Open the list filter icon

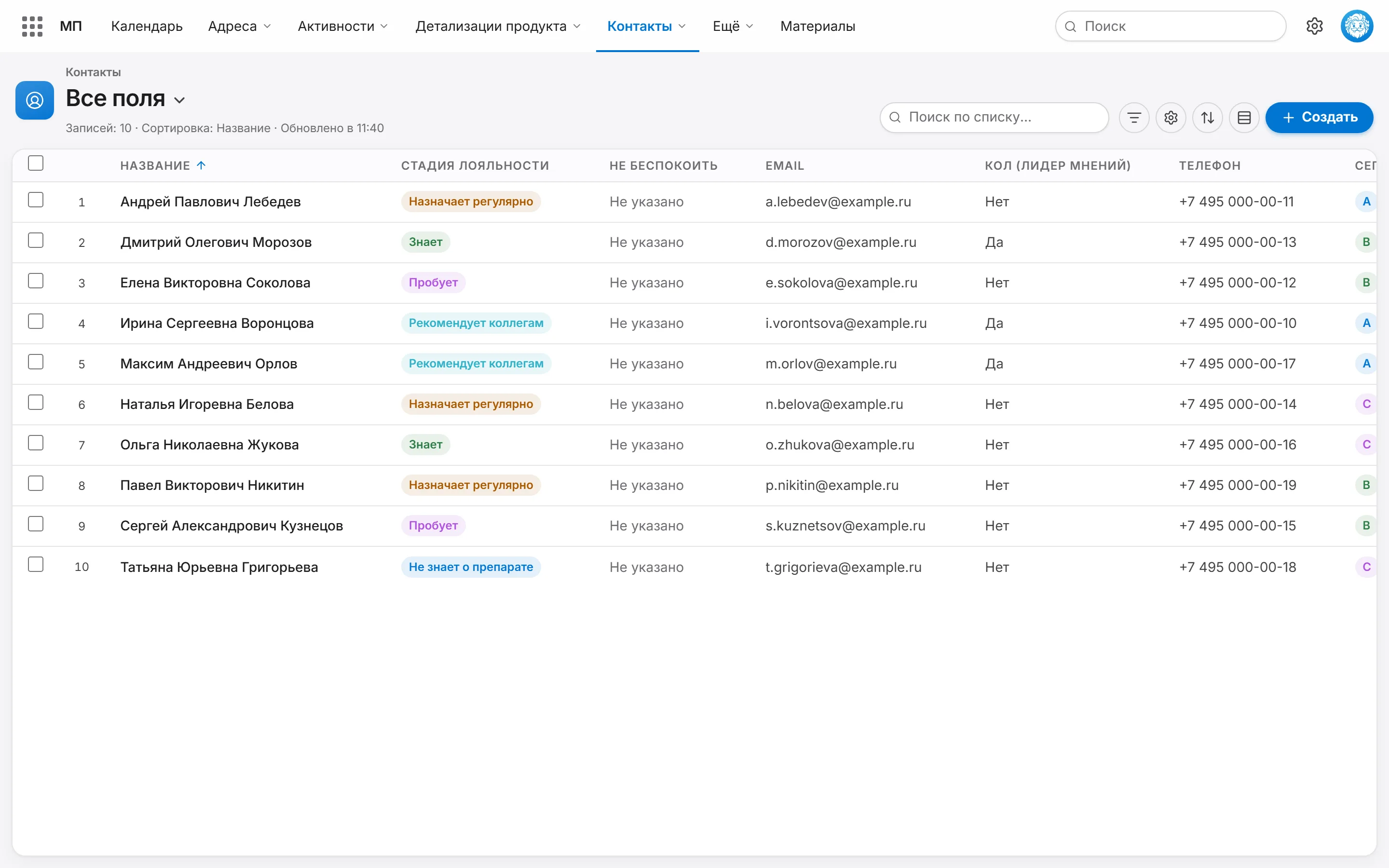1133,118
